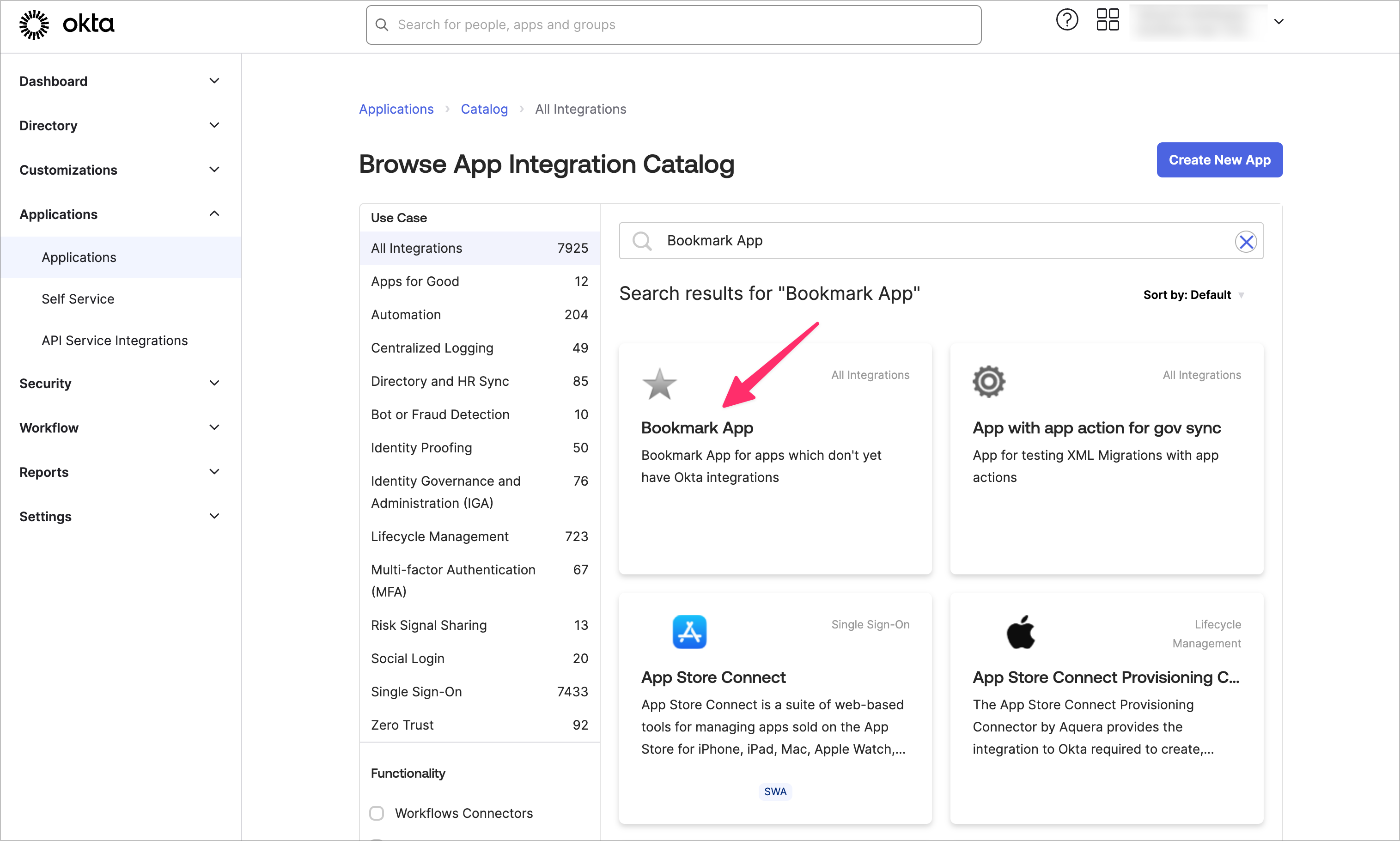
Task: Go to Catalog breadcrumb link
Action: [x=484, y=109]
